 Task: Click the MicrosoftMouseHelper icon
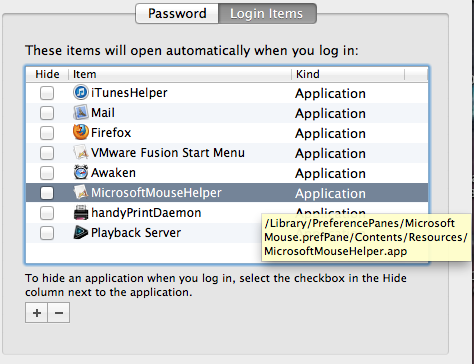click(81, 192)
